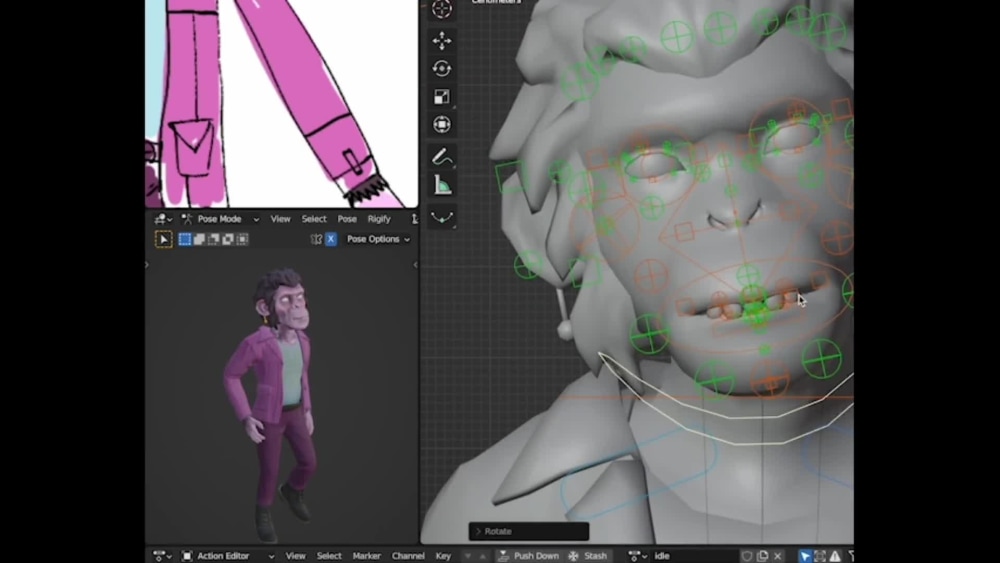Open the Pose Mode selector dropdown
The height and width of the screenshot is (563, 1000).
click(x=221, y=219)
